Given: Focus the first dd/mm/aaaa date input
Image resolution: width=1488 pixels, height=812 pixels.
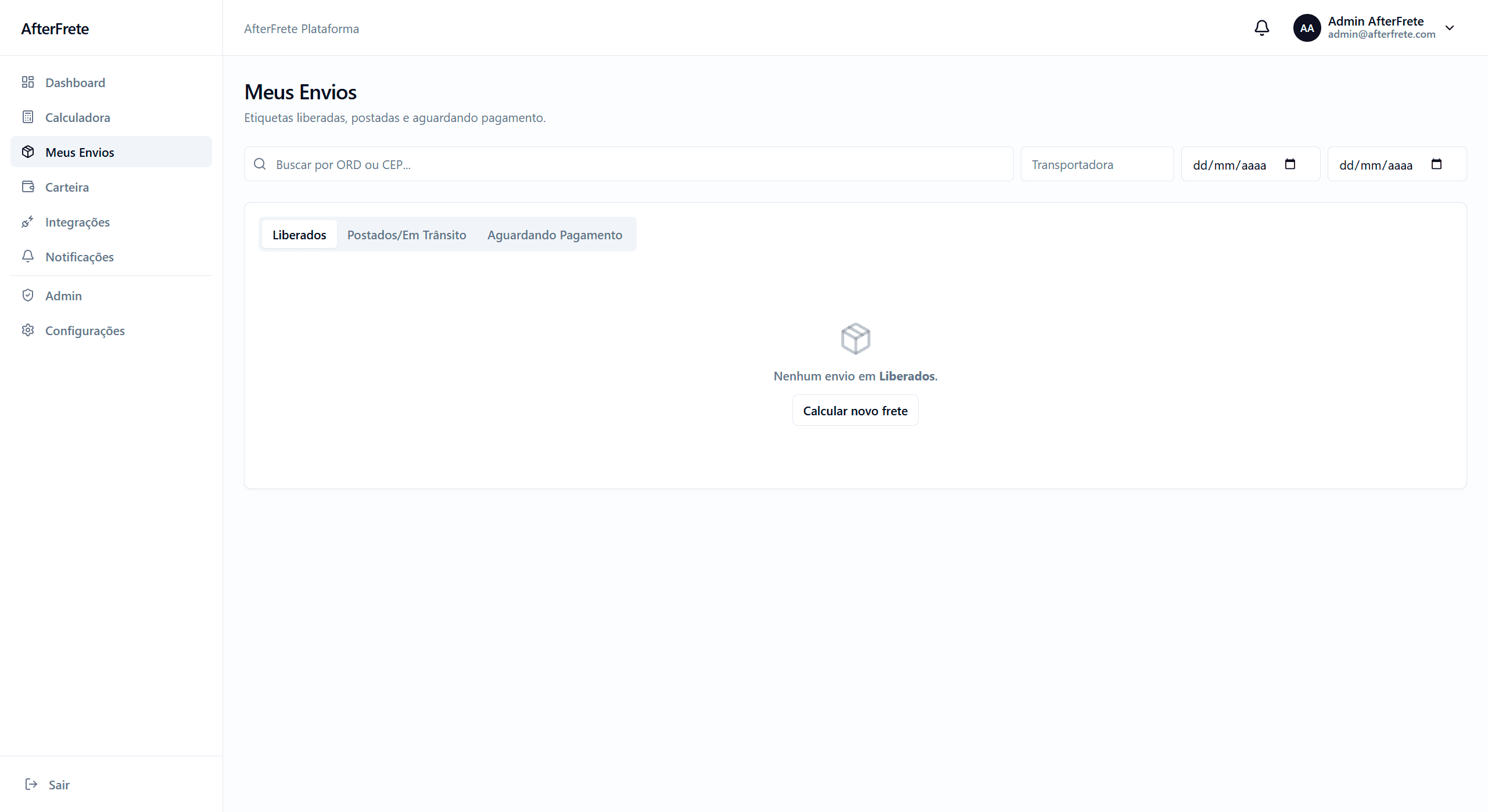Looking at the screenshot, I should pos(1250,164).
